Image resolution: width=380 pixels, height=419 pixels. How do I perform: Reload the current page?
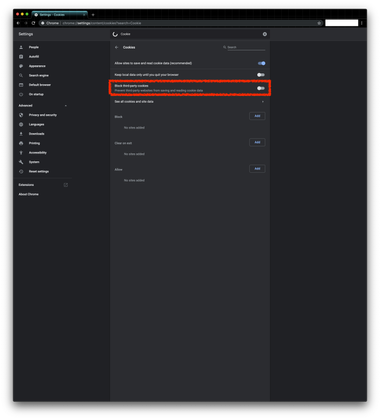pos(33,23)
